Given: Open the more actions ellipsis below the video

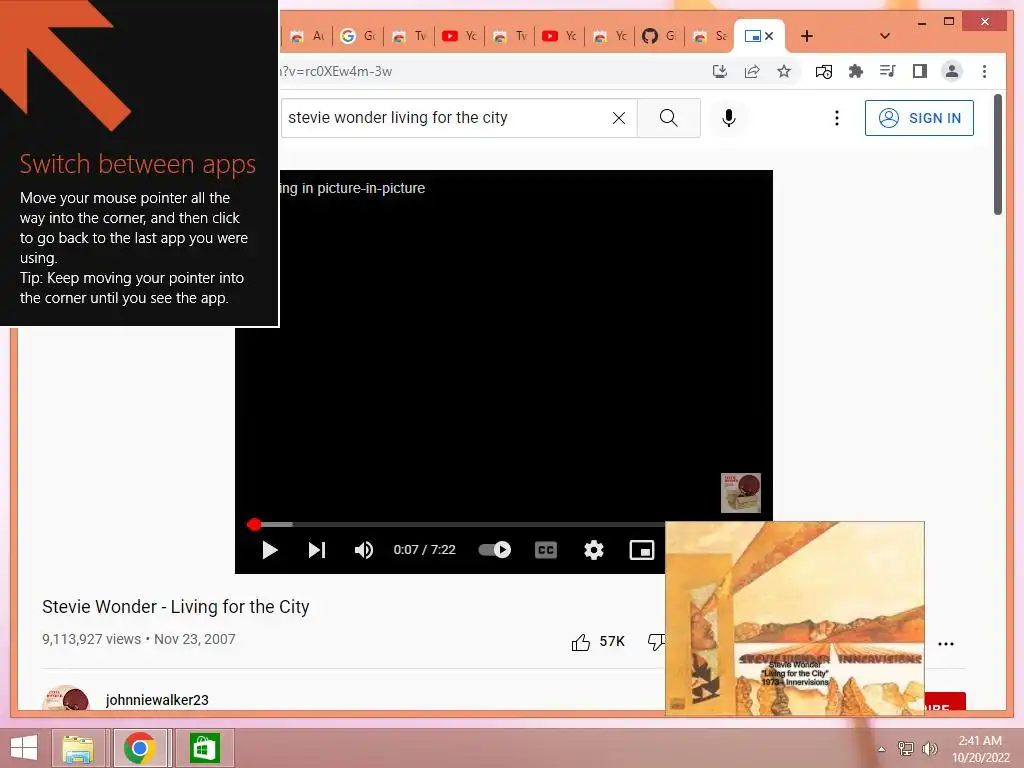Looking at the screenshot, I should tap(945, 643).
